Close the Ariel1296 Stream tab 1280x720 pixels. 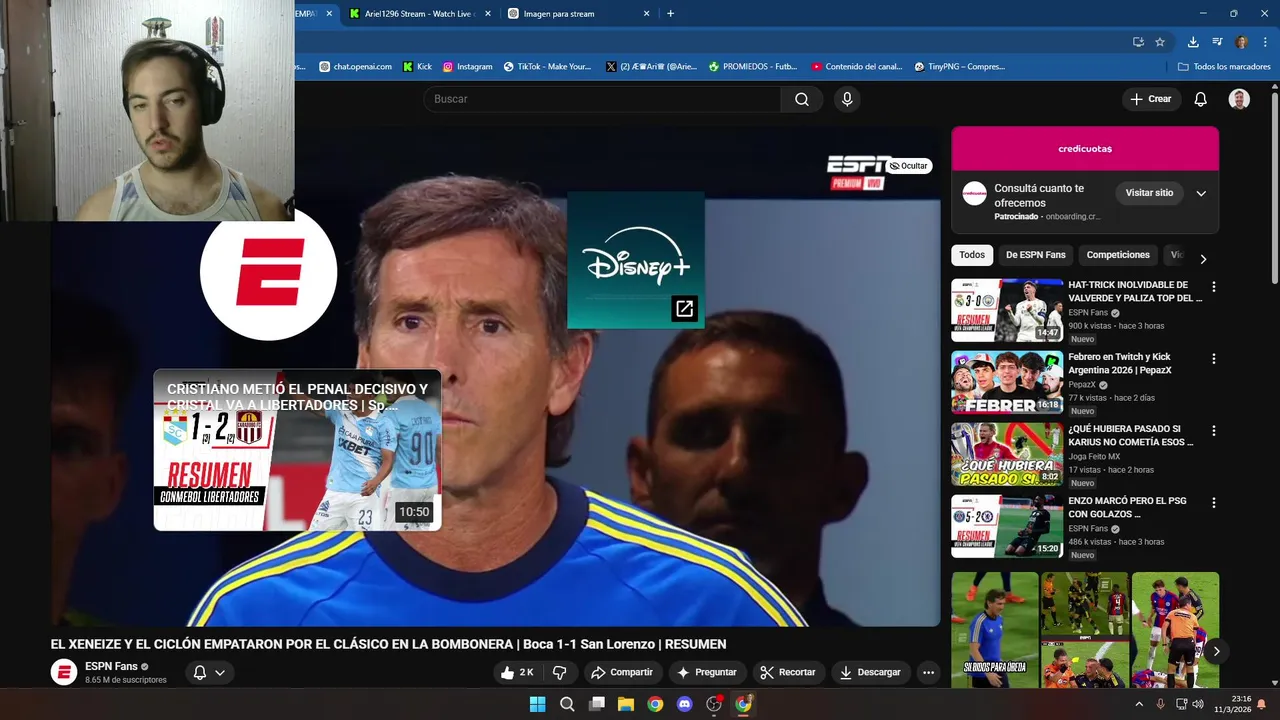click(487, 14)
